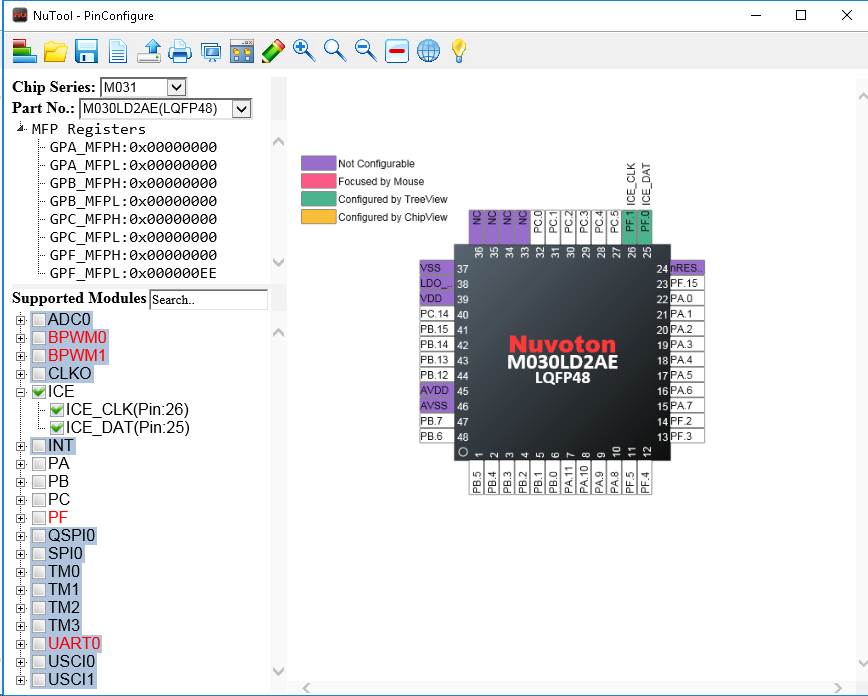
Task: Click the upload export arrow icon
Action: pyautogui.click(x=149, y=51)
